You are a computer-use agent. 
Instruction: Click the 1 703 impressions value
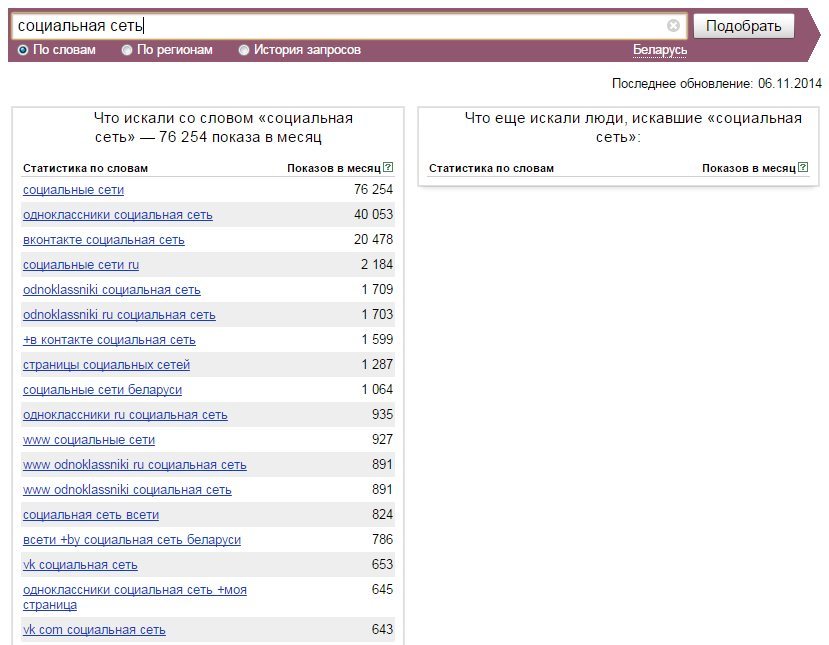pos(377,314)
